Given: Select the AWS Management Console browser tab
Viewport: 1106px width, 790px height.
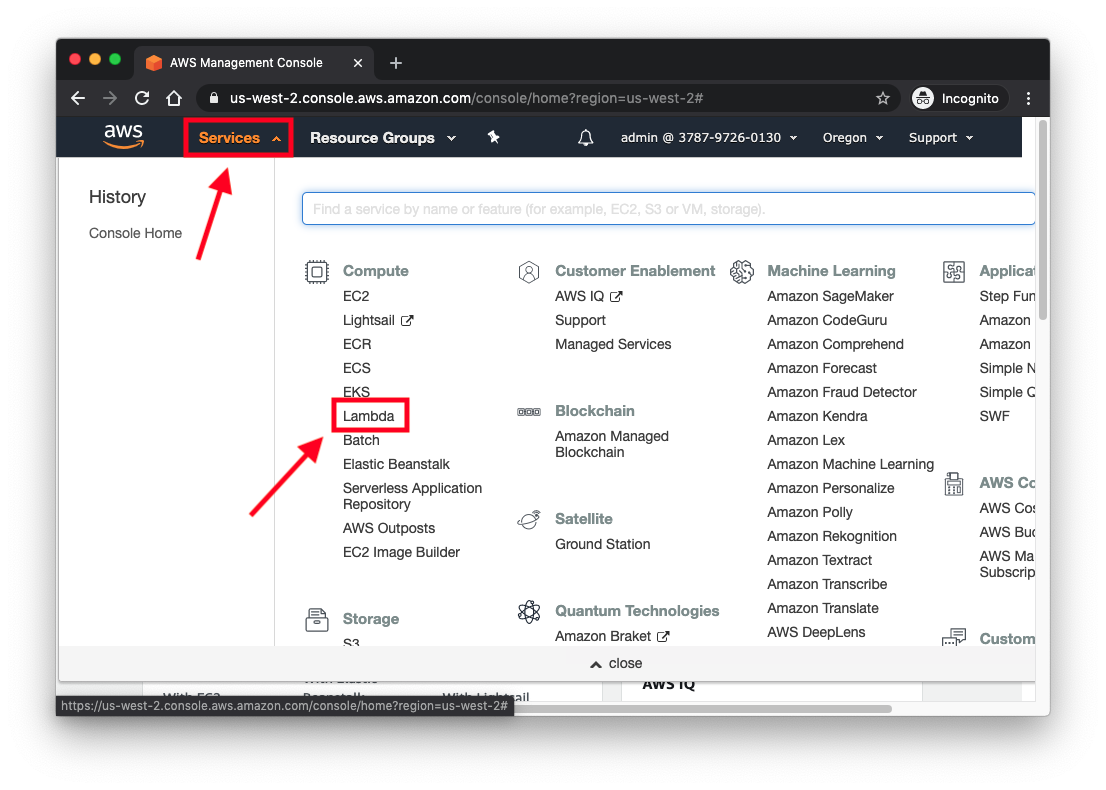Looking at the screenshot, I should (x=254, y=63).
